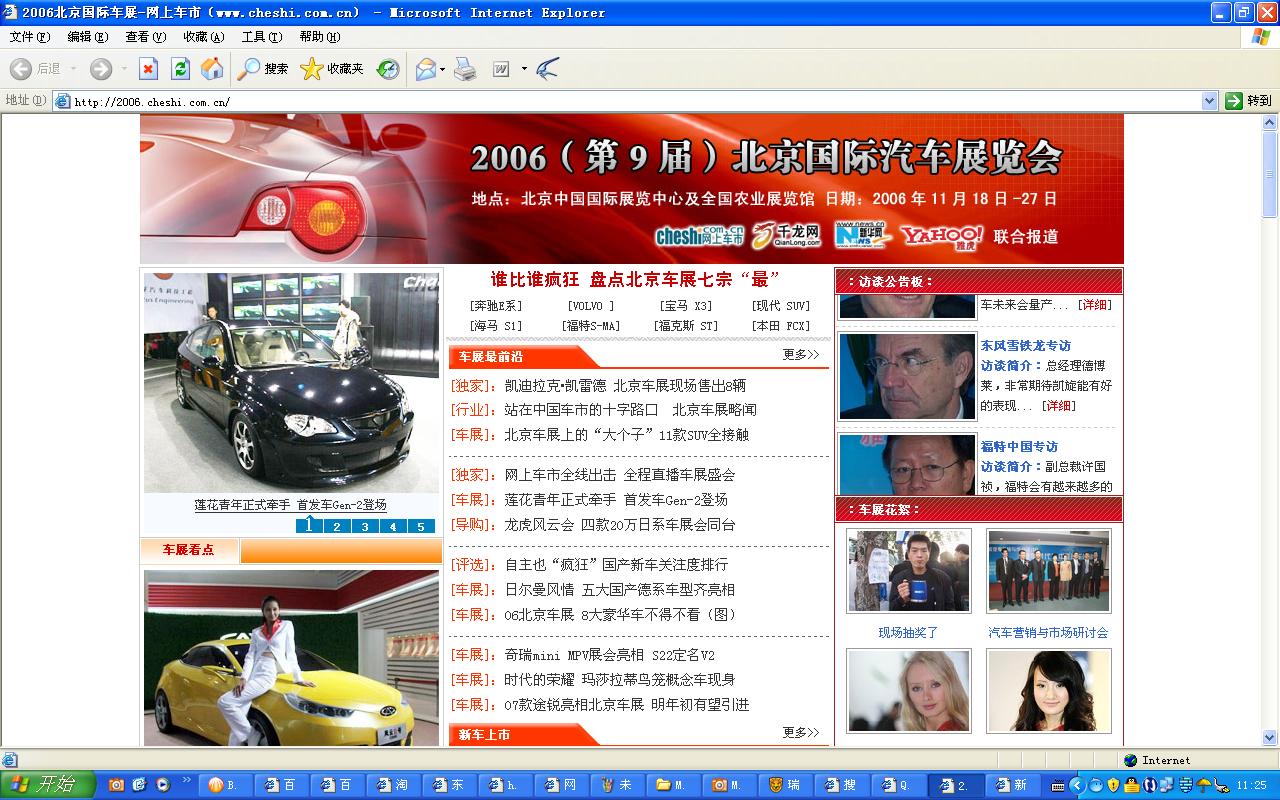Open the [奔驰E系] link
Viewport: 1280px width, 800px height.
coord(496,306)
